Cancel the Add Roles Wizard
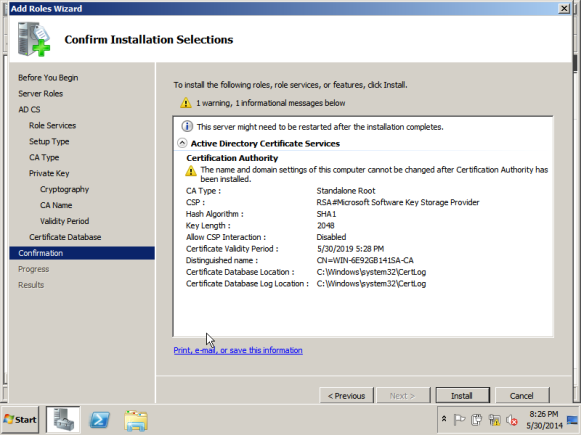This screenshot has width=581, height=435. [522, 395]
